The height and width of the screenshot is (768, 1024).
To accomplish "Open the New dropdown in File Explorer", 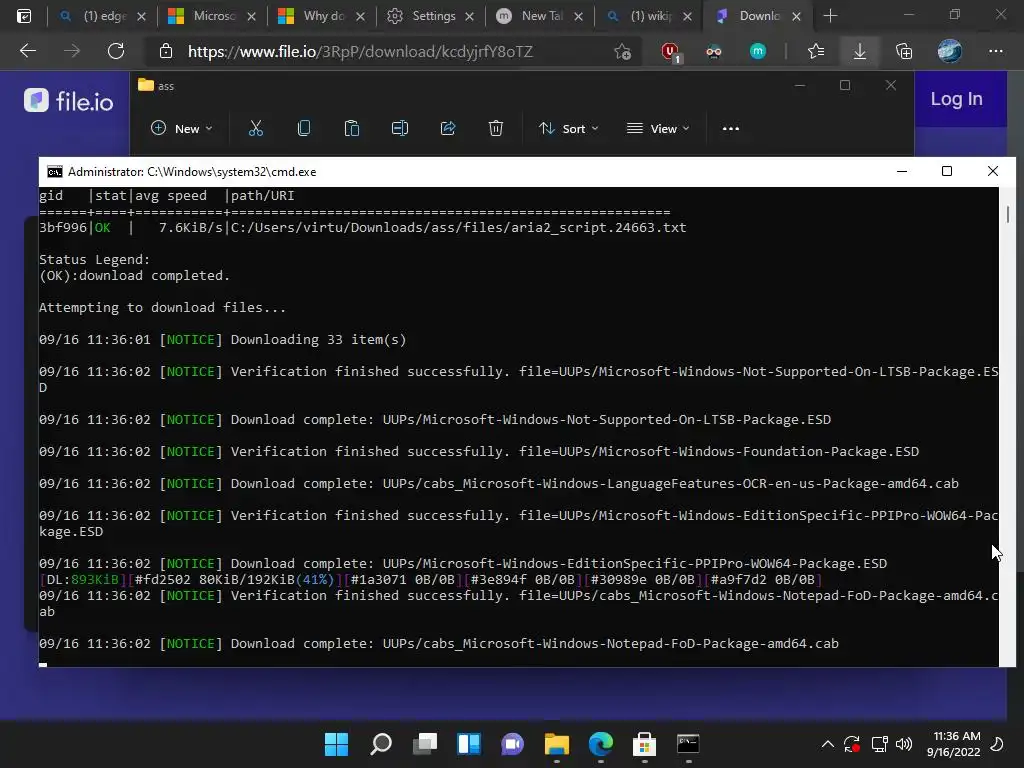I will click(x=182, y=129).
